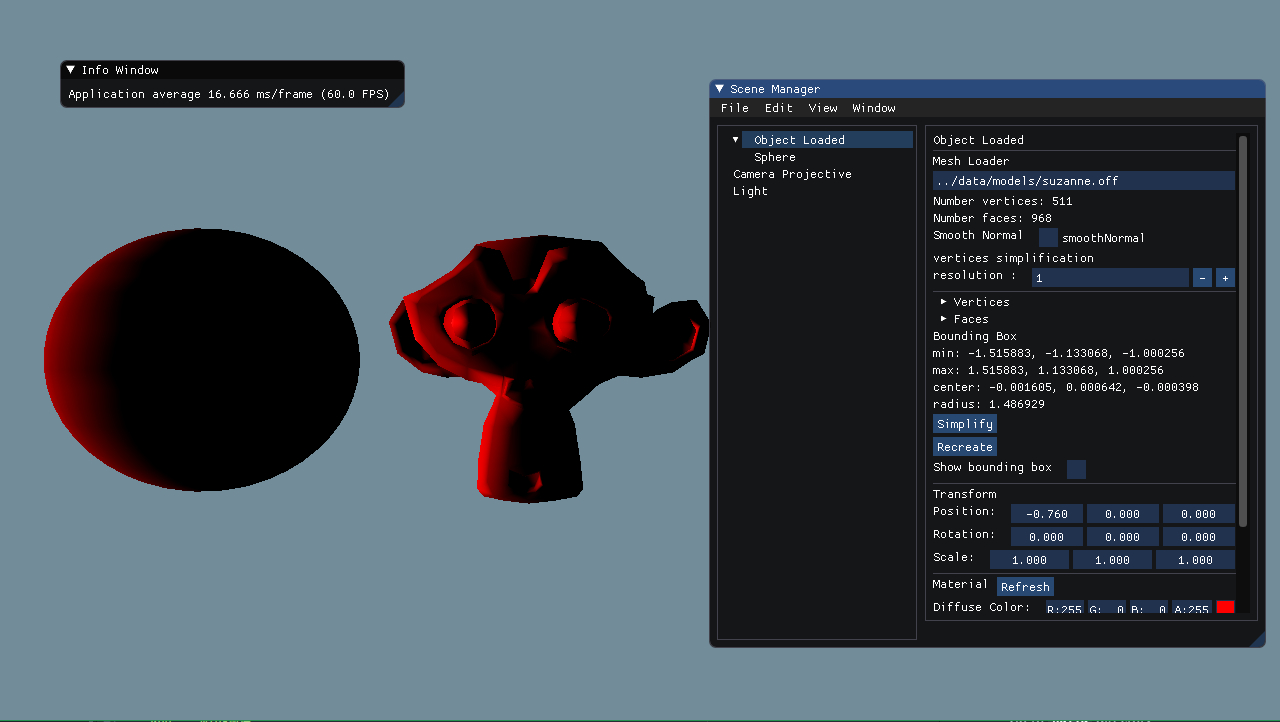
Task: Click the properties panel vertical scrollbar
Action: tap(1243, 331)
